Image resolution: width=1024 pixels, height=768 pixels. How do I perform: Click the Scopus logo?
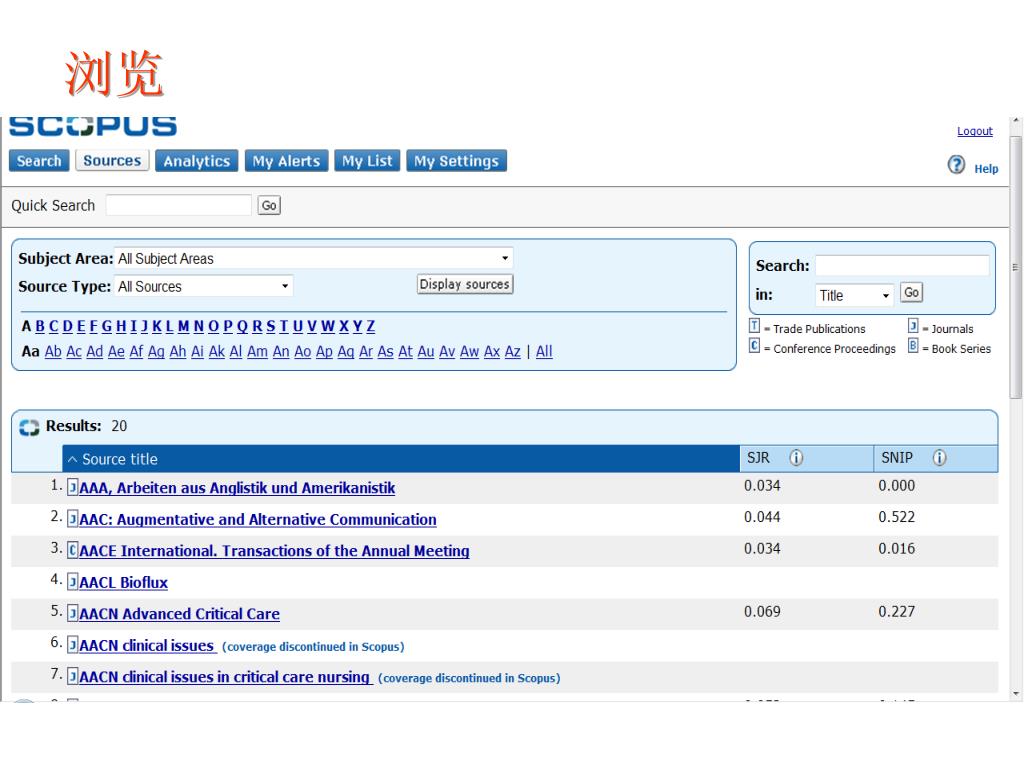pos(93,125)
